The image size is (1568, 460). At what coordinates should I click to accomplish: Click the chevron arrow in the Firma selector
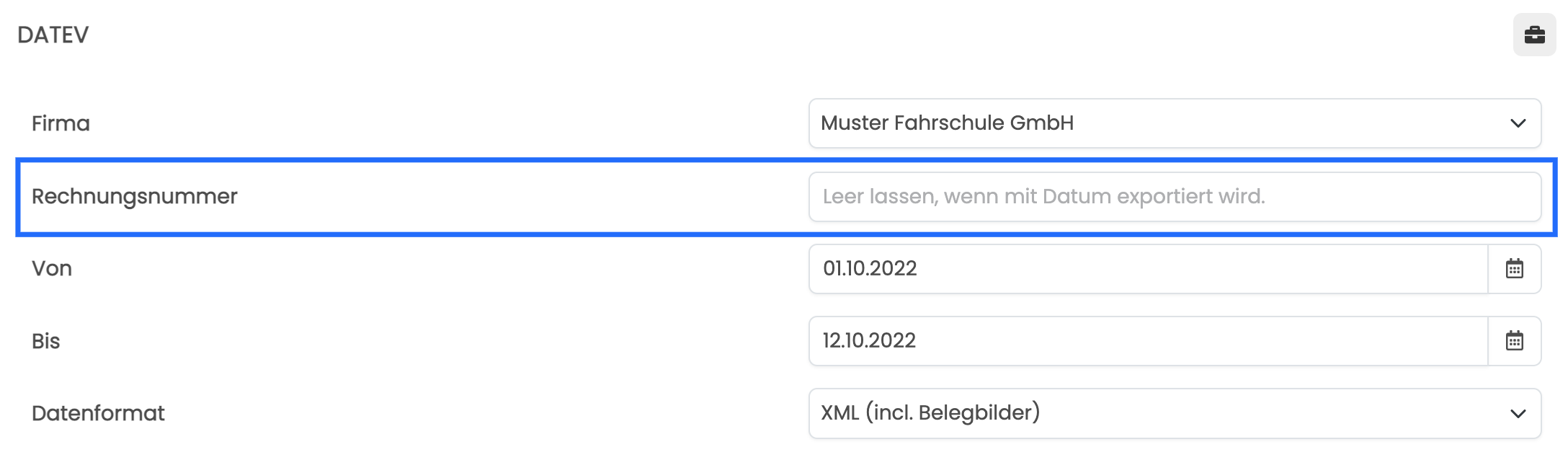tap(1518, 123)
